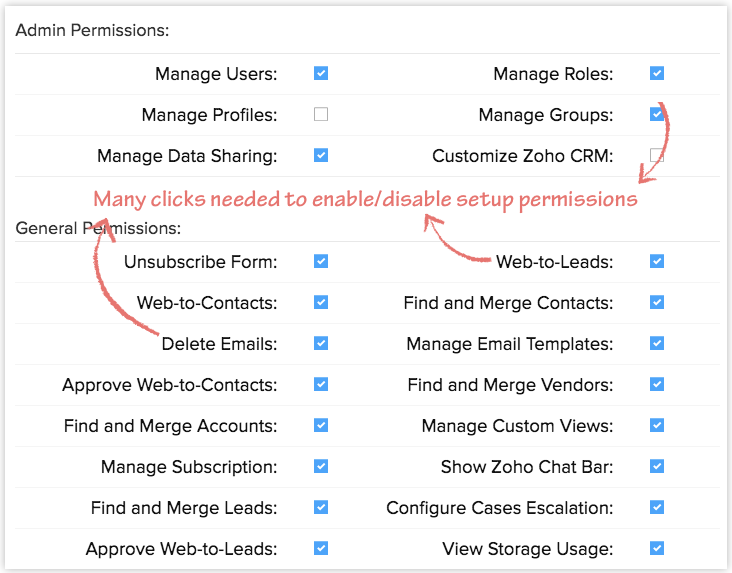Screen dimensions: 732x573
Task: Uncheck Find and Merge Contacts
Action: point(657,302)
